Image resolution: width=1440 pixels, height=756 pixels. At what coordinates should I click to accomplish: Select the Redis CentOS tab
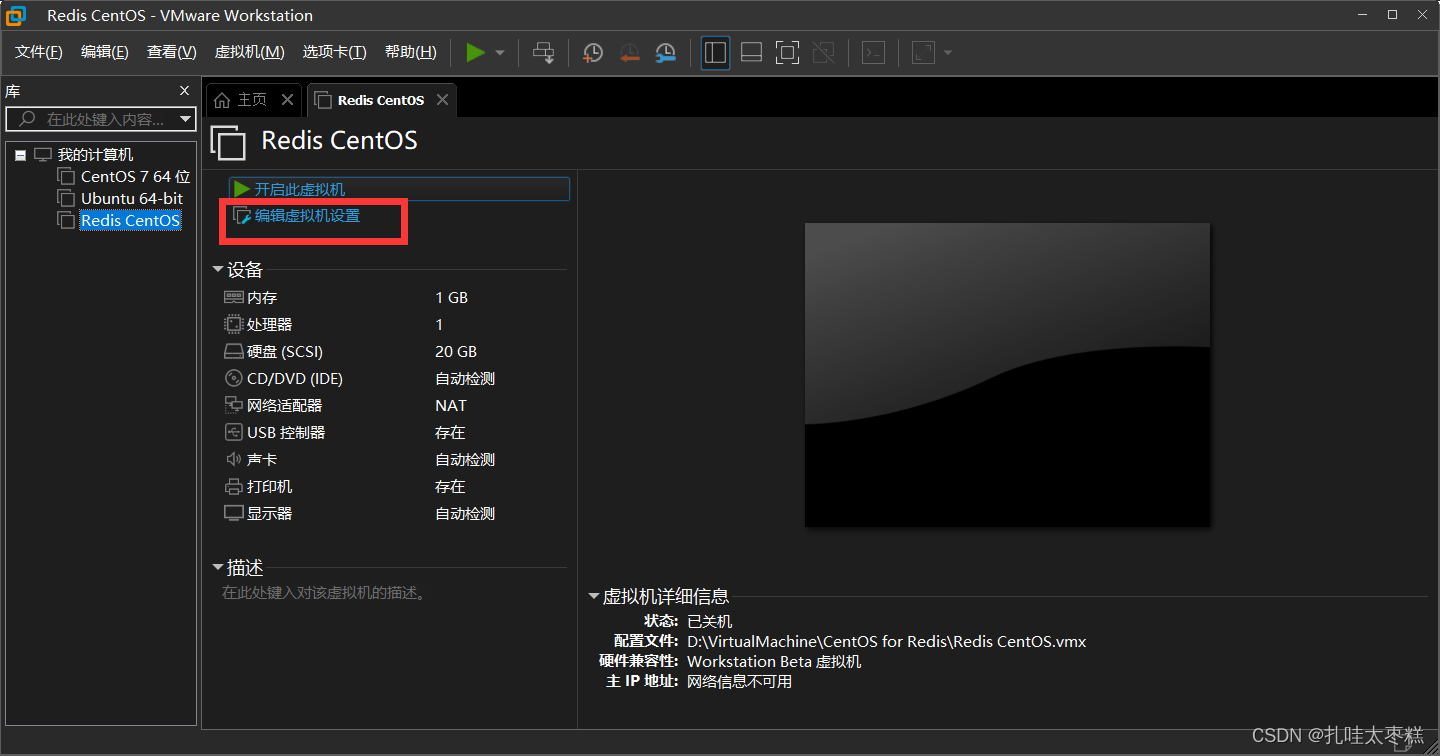click(381, 100)
